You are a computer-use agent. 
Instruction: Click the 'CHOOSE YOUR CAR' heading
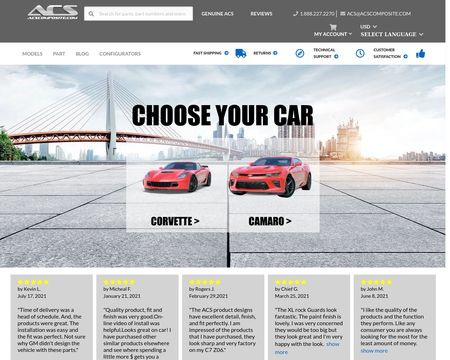pos(223,115)
